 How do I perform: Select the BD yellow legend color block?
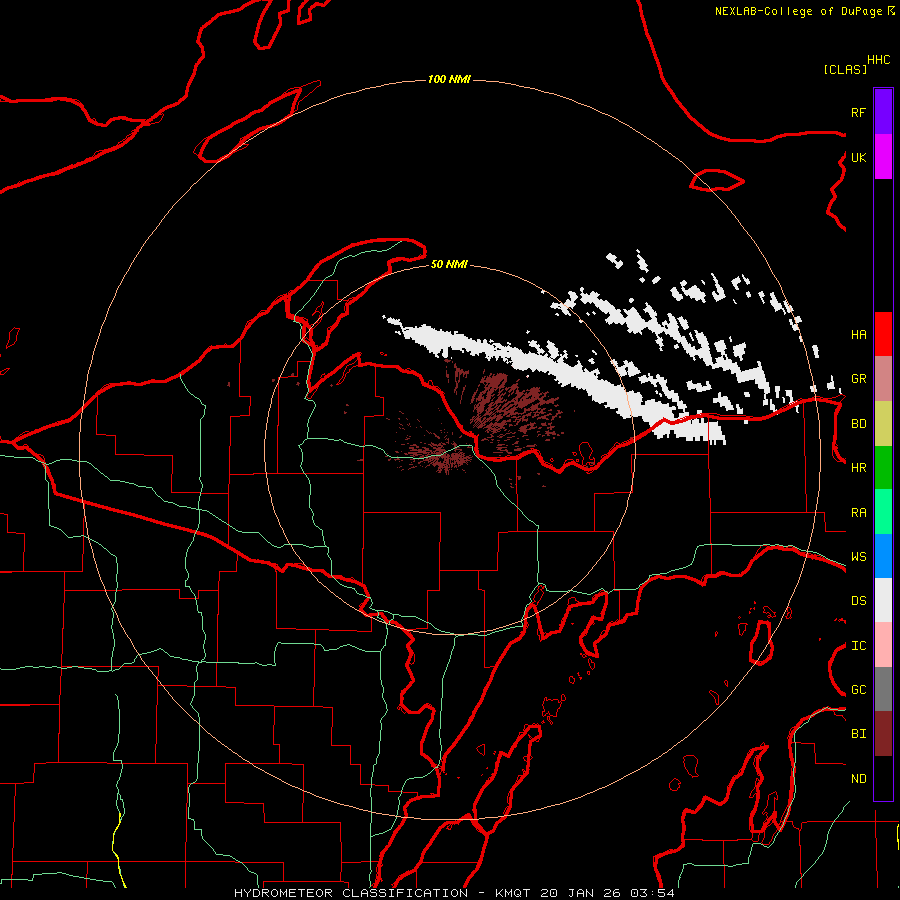883,424
